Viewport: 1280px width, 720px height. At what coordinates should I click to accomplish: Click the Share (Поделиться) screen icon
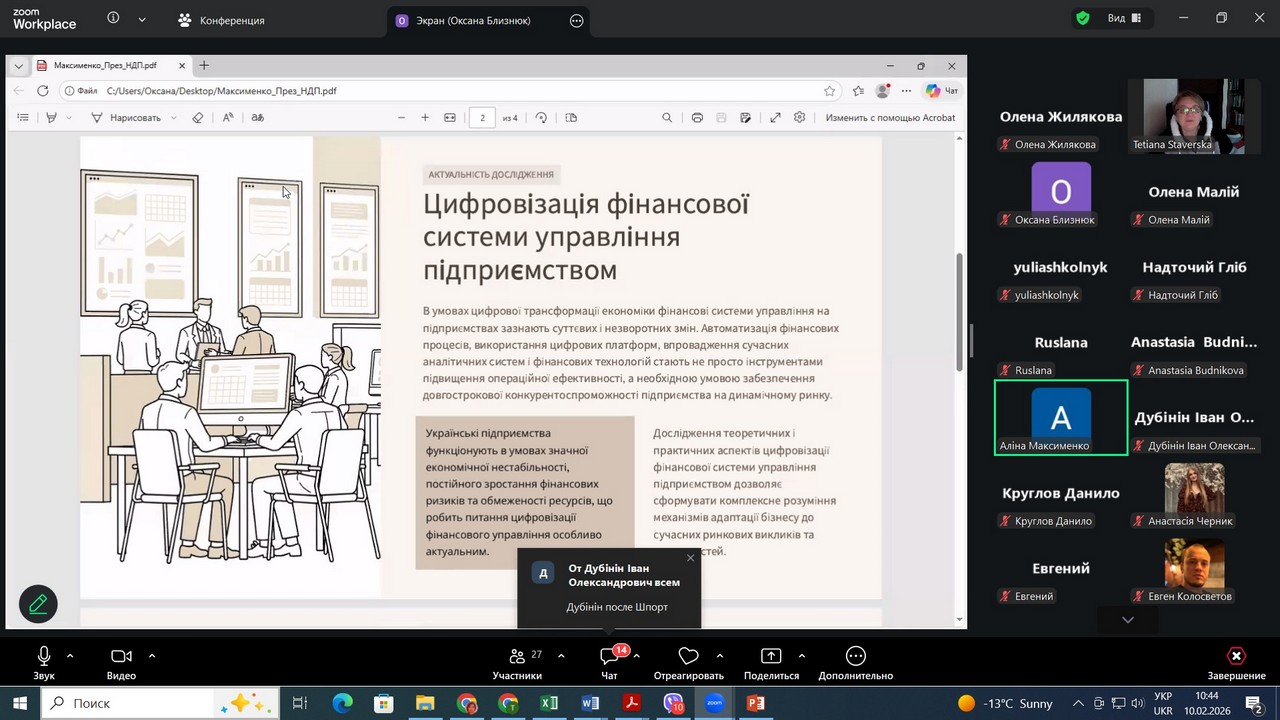tap(771, 657)
